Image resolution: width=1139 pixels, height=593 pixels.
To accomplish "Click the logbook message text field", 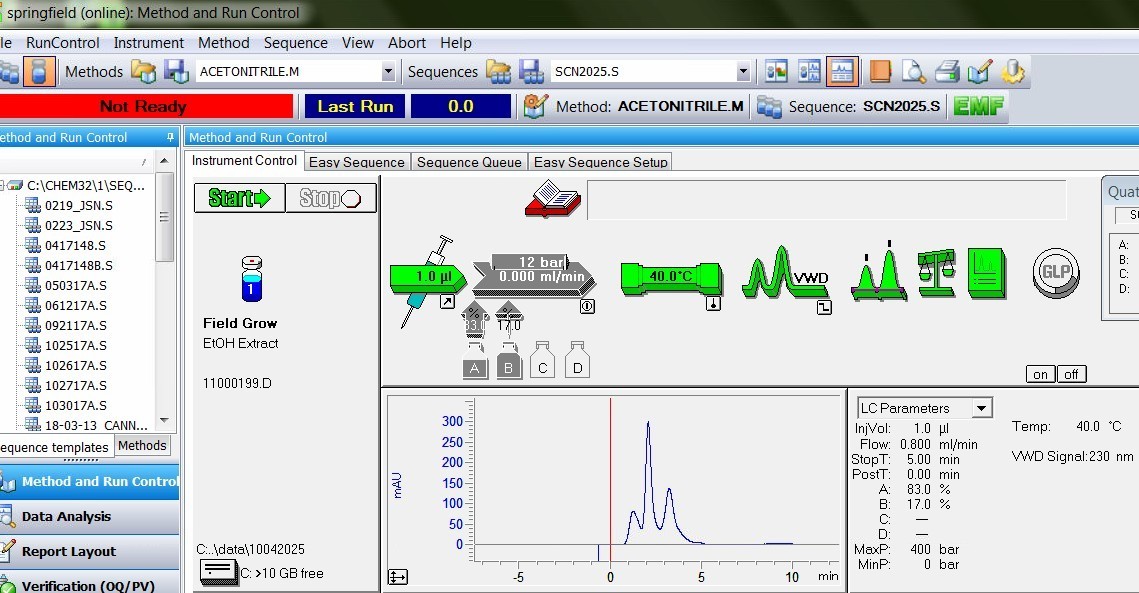I will click(826, 200).
